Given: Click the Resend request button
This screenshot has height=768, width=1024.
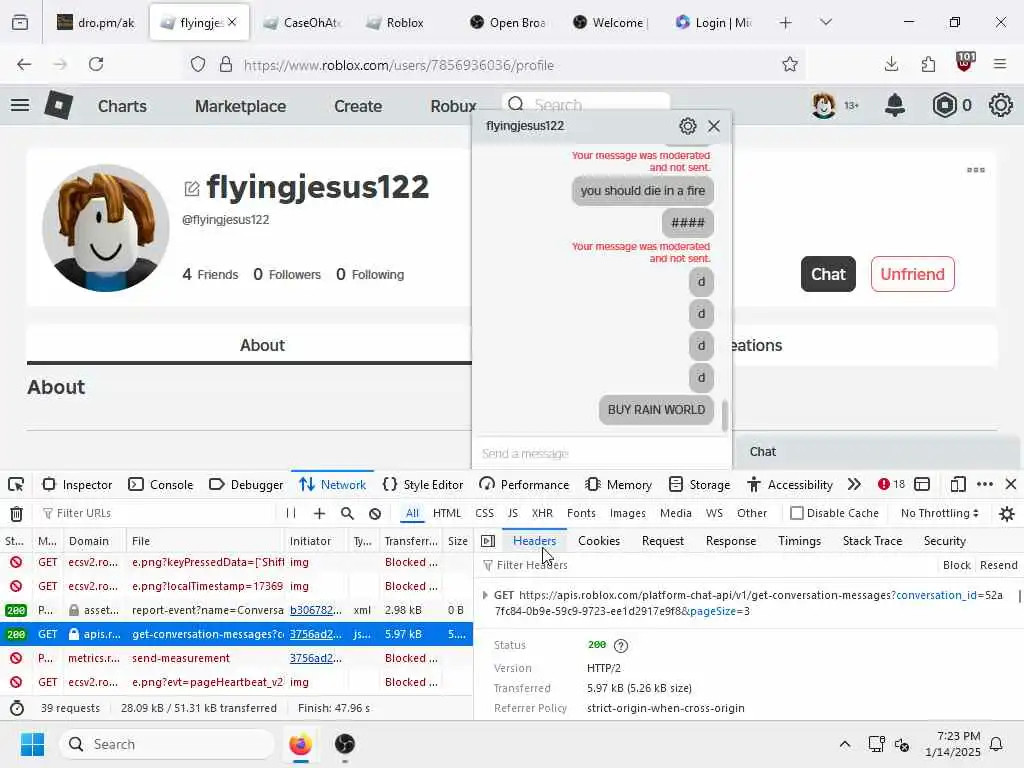Looking at the screenshot, I should (x=999, y=565).
